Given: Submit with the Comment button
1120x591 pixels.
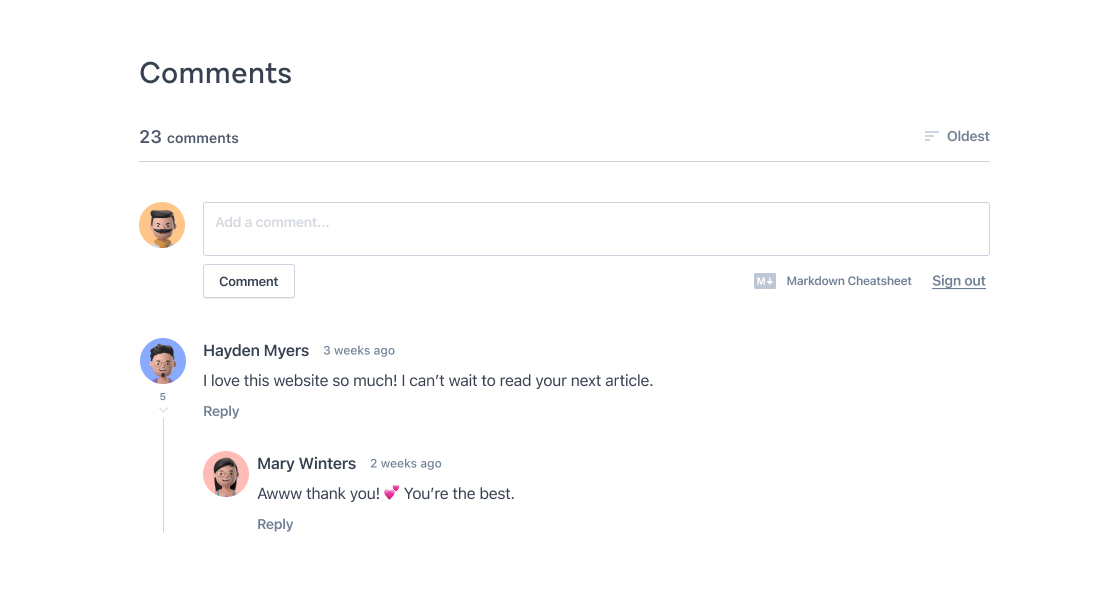Looking at the screenshot, I should (x=249, y=281).
